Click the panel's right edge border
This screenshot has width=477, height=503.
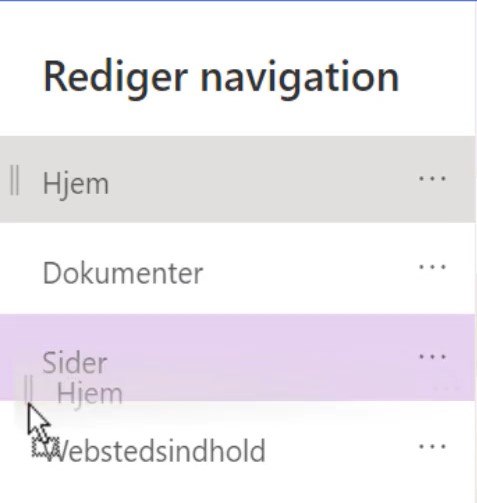pyautogui.click(x=476, y=252)
